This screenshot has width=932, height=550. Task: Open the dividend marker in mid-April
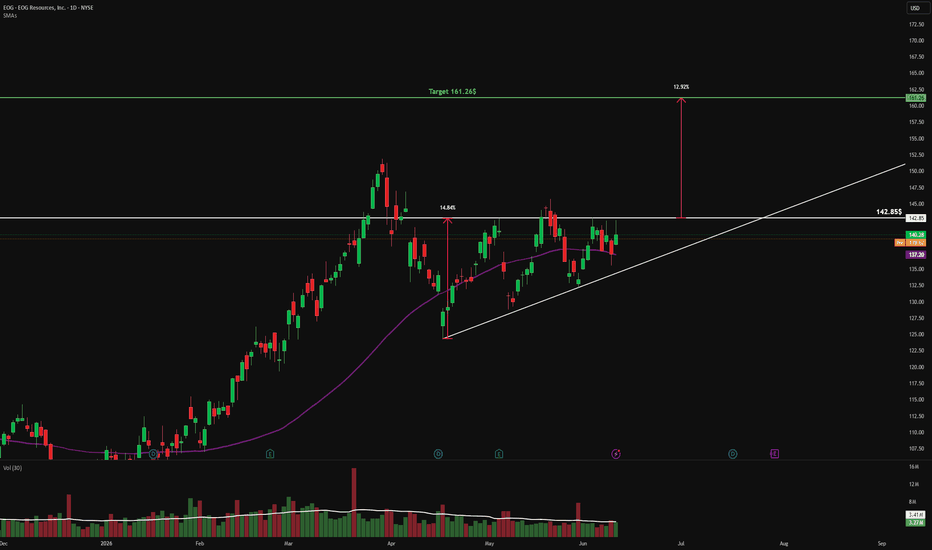pyautogui.click(x=438, y=454)
